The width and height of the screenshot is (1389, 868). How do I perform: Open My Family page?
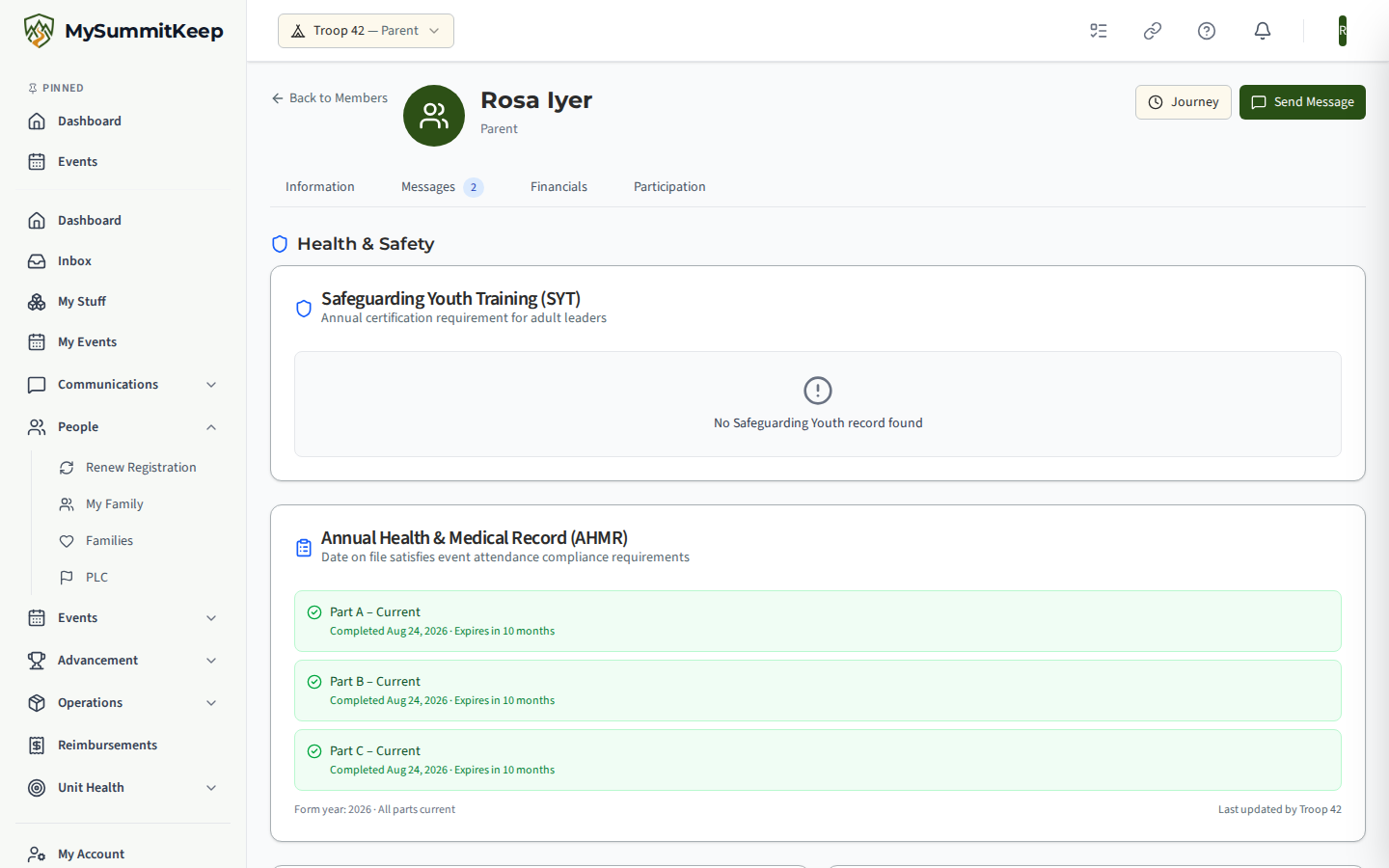(140, 503)
